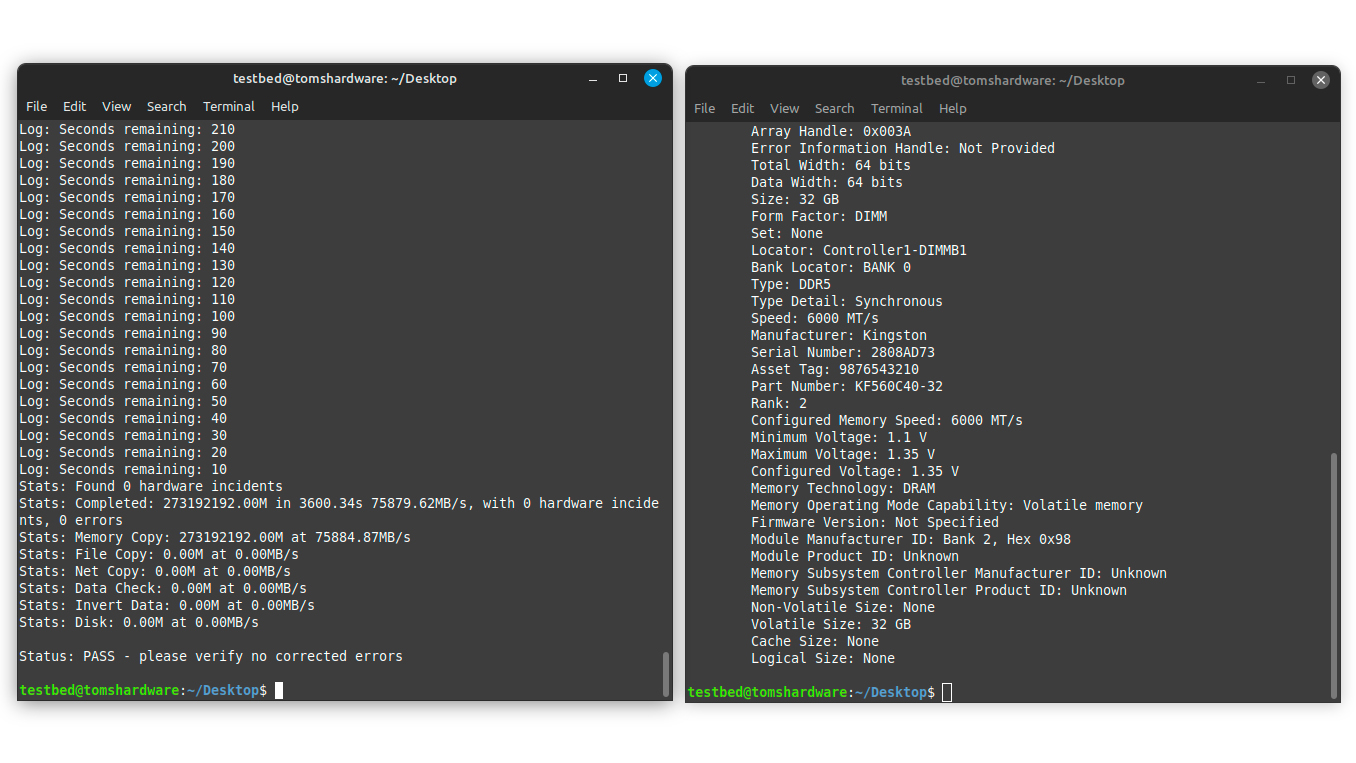Open Search menu in left terminal window
Image resolution: width=1356 pixels, height=763 pixels.
[166, 106]
